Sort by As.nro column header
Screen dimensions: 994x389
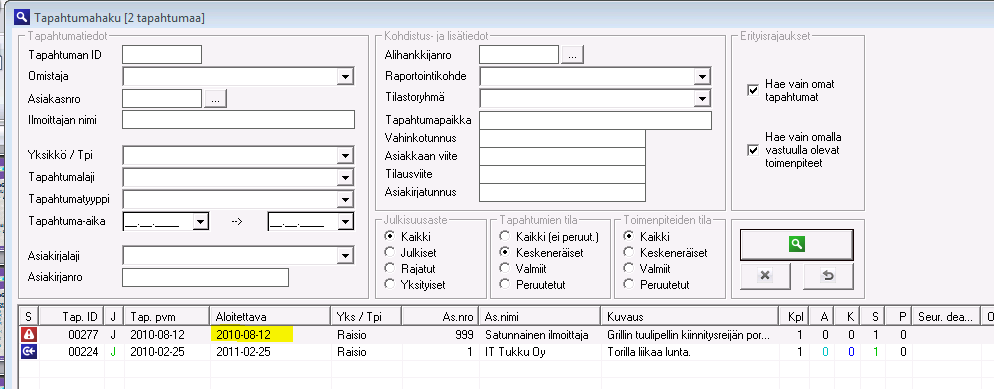point(440,316)
